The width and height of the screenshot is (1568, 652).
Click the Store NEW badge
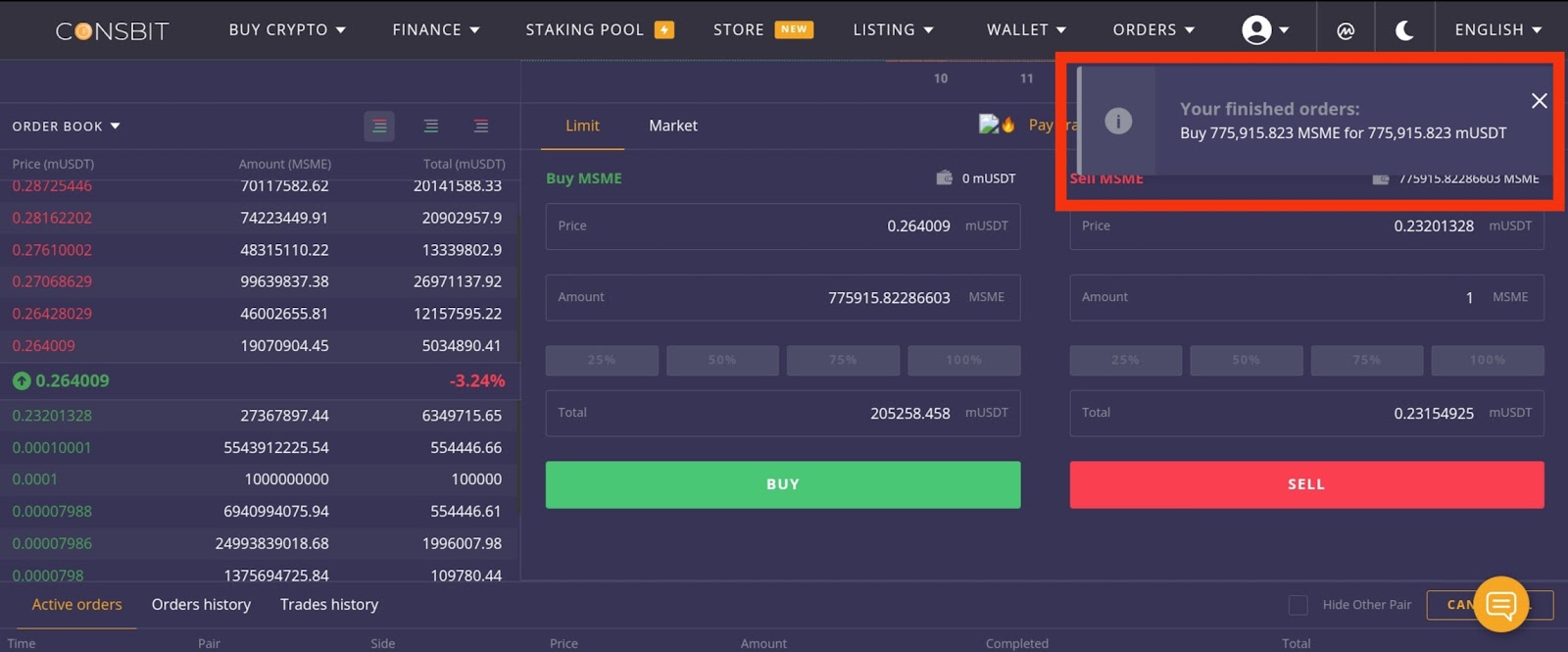point(794,29)
